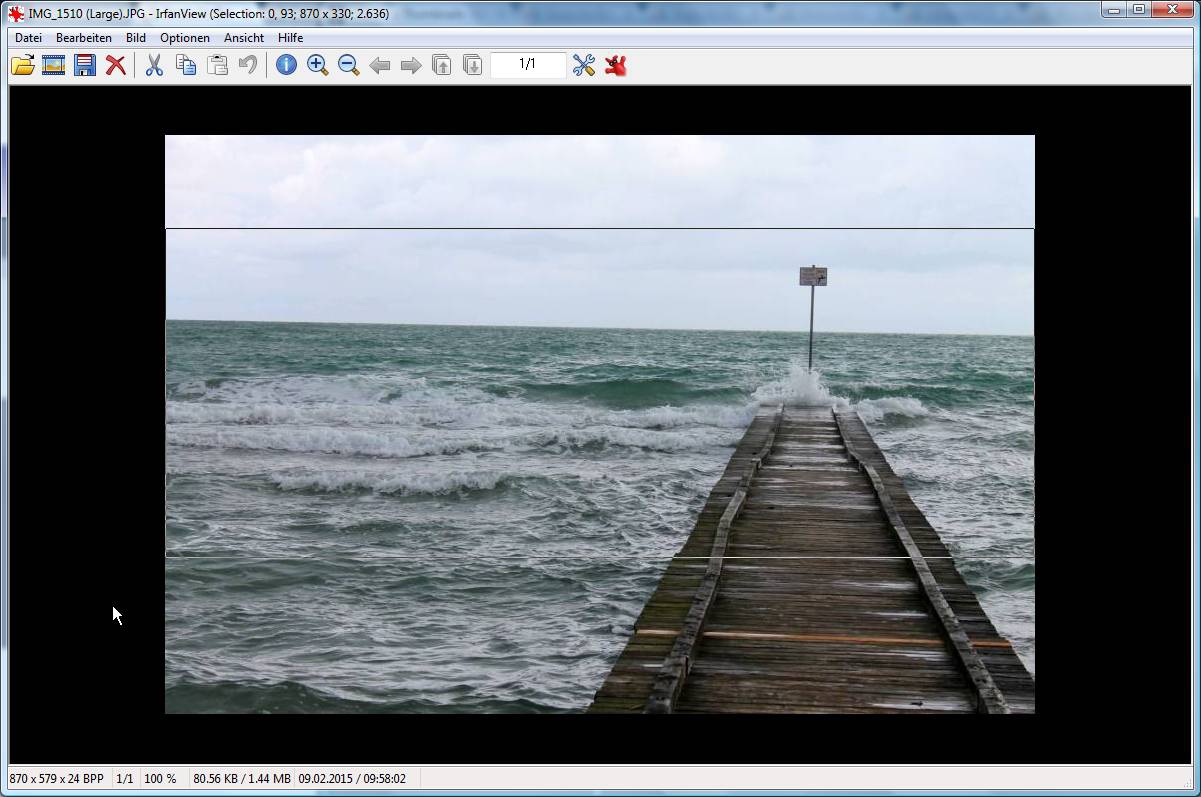This screenshot has width=1201, height=797.
Task: Click status bar text 80.56 KB / 1.44 MB
Action: pyautogui.click(x=242, y=779)
